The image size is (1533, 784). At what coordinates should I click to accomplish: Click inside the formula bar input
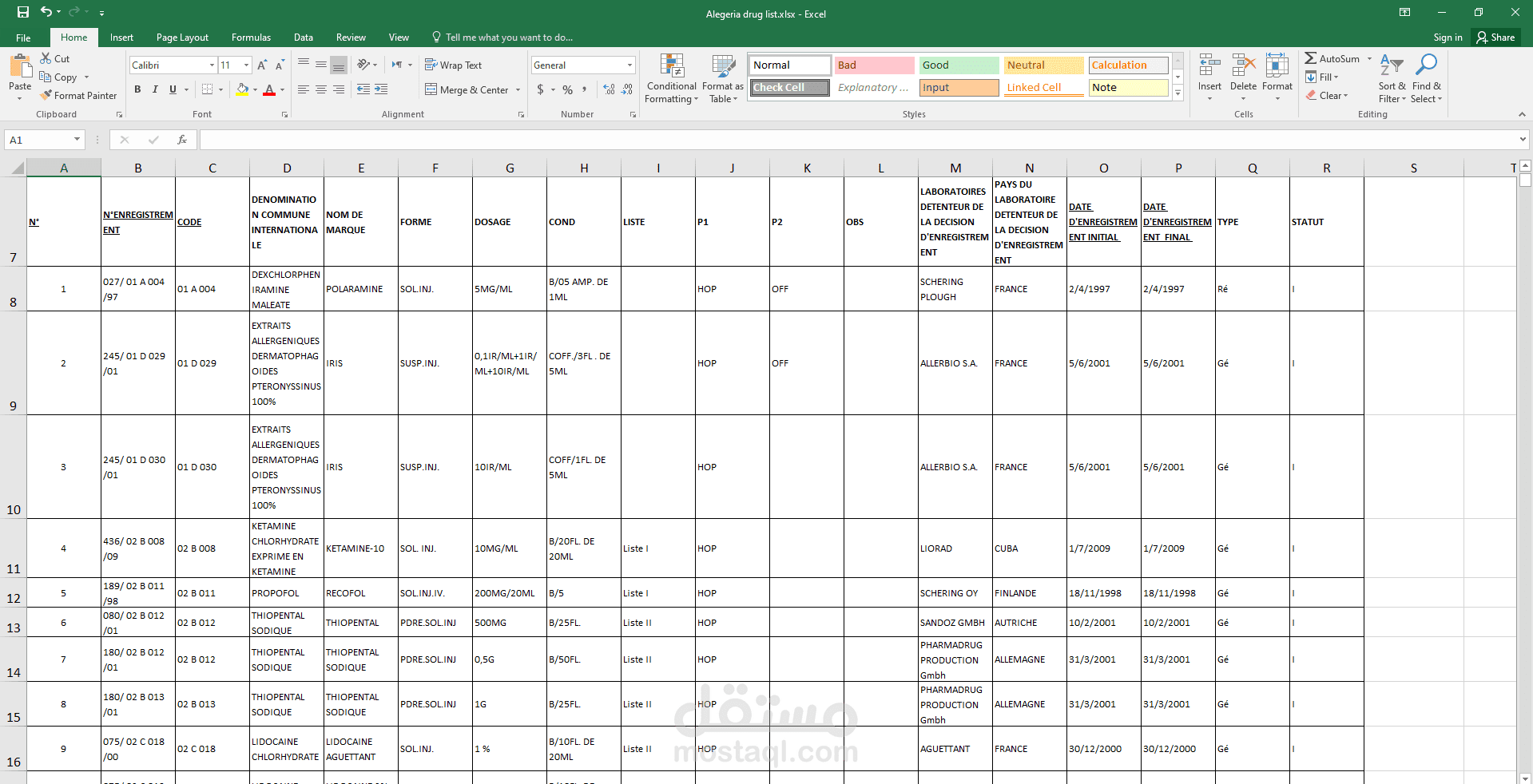click(x=858, y=140)
